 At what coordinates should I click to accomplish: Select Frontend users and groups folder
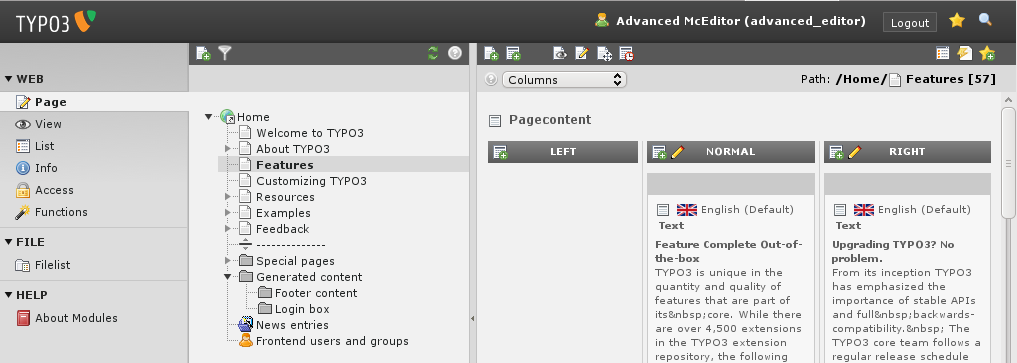coord(332,341)
